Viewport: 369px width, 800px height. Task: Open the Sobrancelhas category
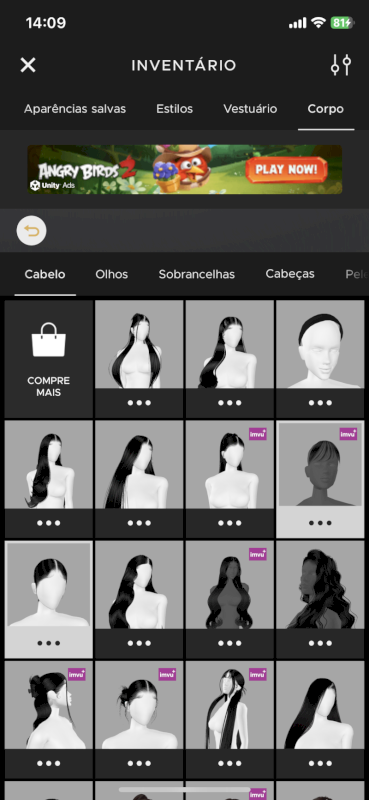[196, 274]
